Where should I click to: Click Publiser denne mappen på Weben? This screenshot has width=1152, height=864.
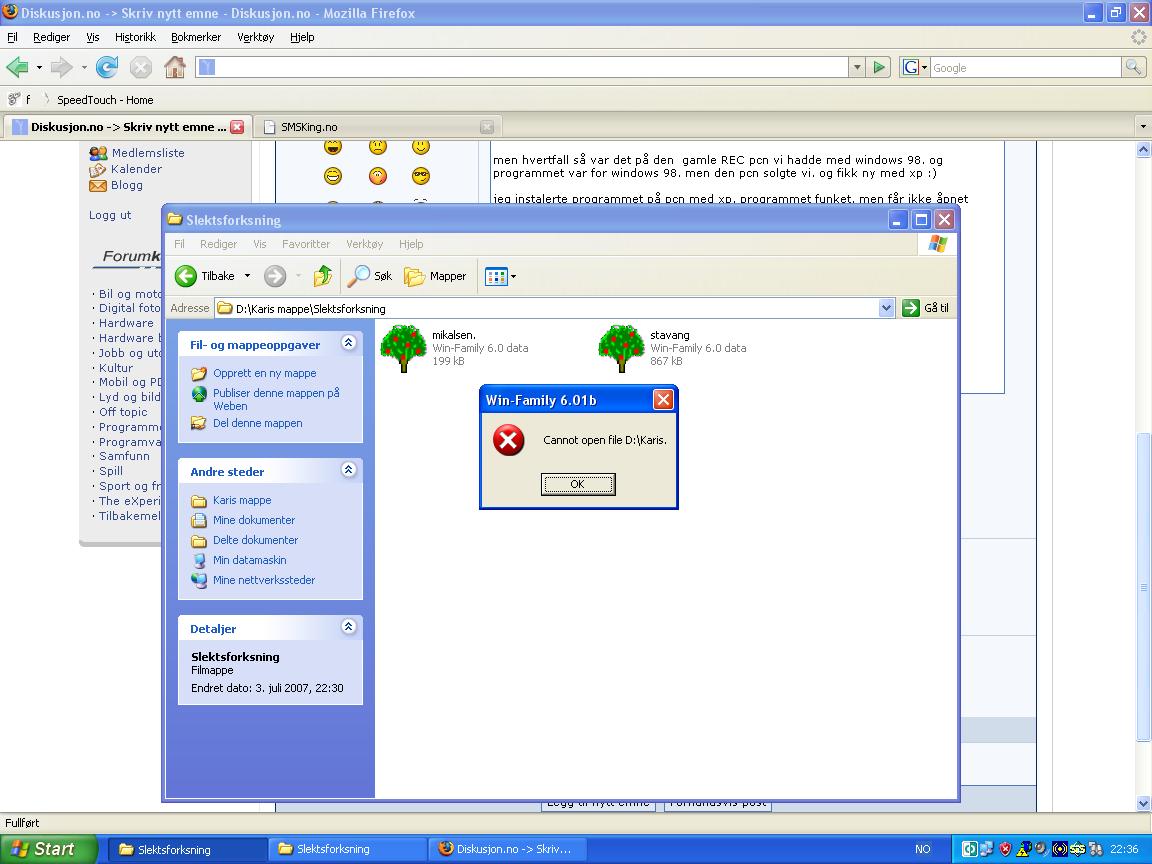[x=276, y=399]
